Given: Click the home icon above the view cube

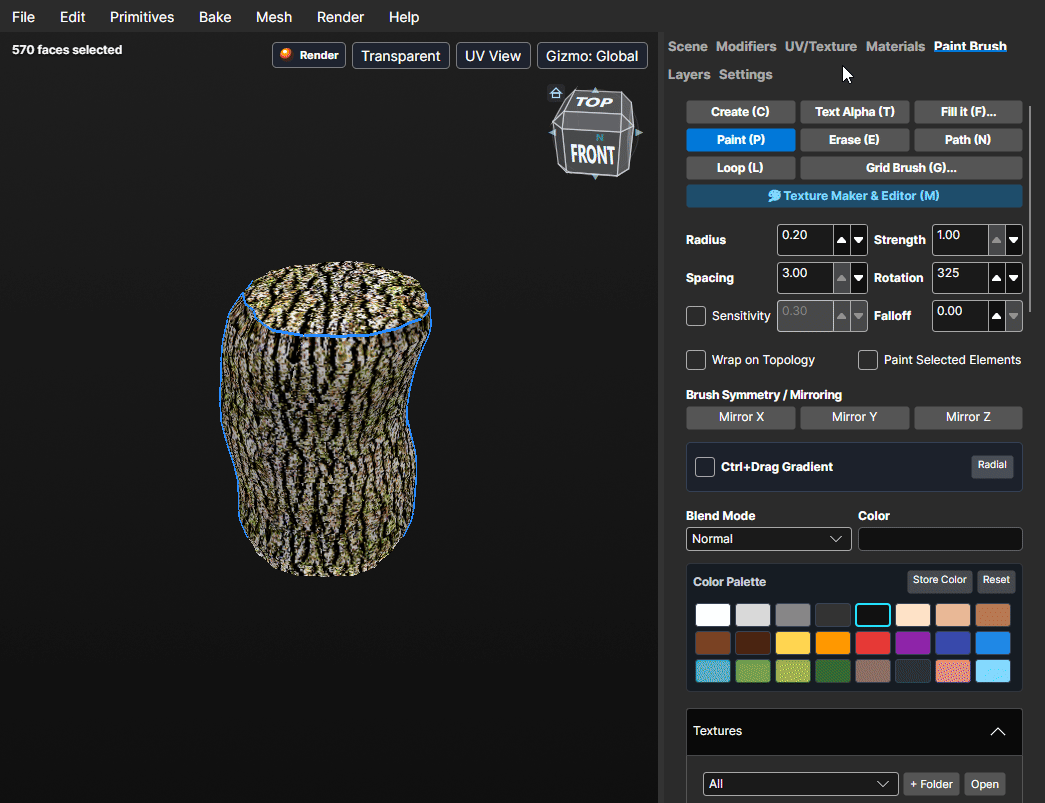Looking at the screenshot, I should (556, 93).
